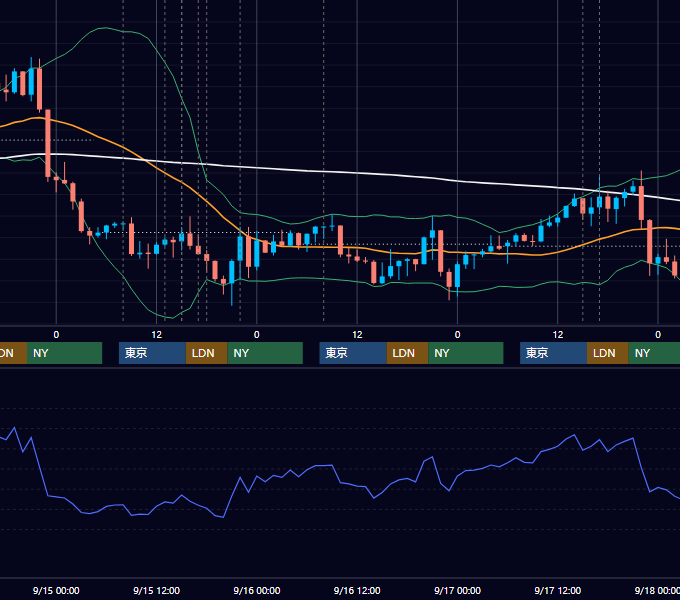680x600 pixels.
Task: Click the 9/16 12:00 date label
Action: click(357, 590)
